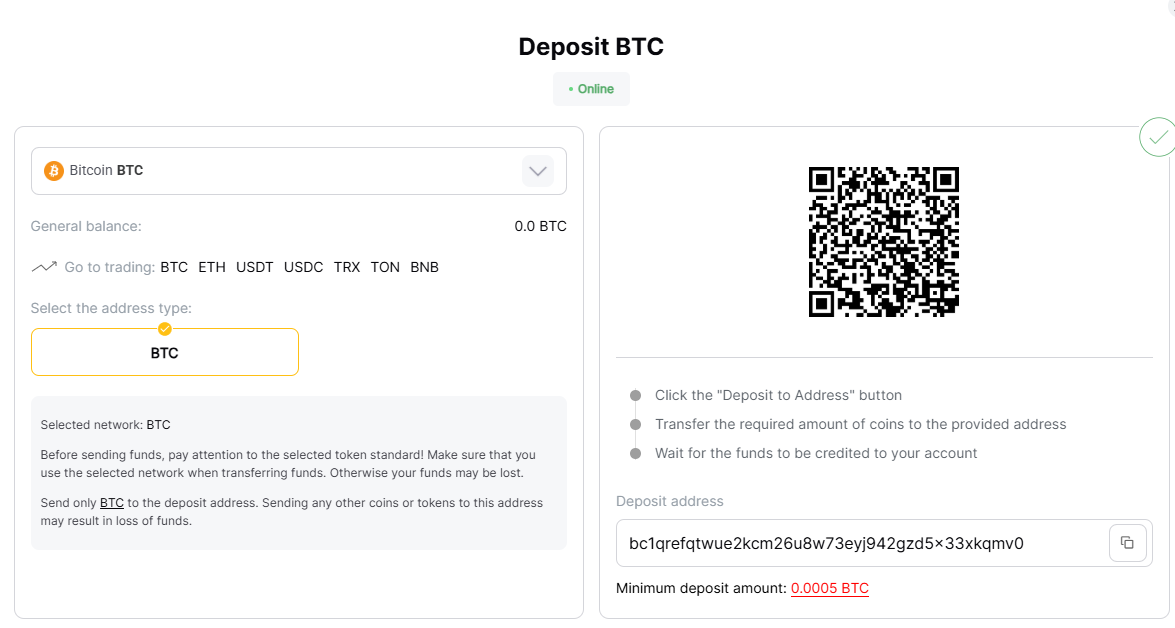Go to ETH trading link
Viewport: 1175px width, 628px height.
click(x=212, y=267)
